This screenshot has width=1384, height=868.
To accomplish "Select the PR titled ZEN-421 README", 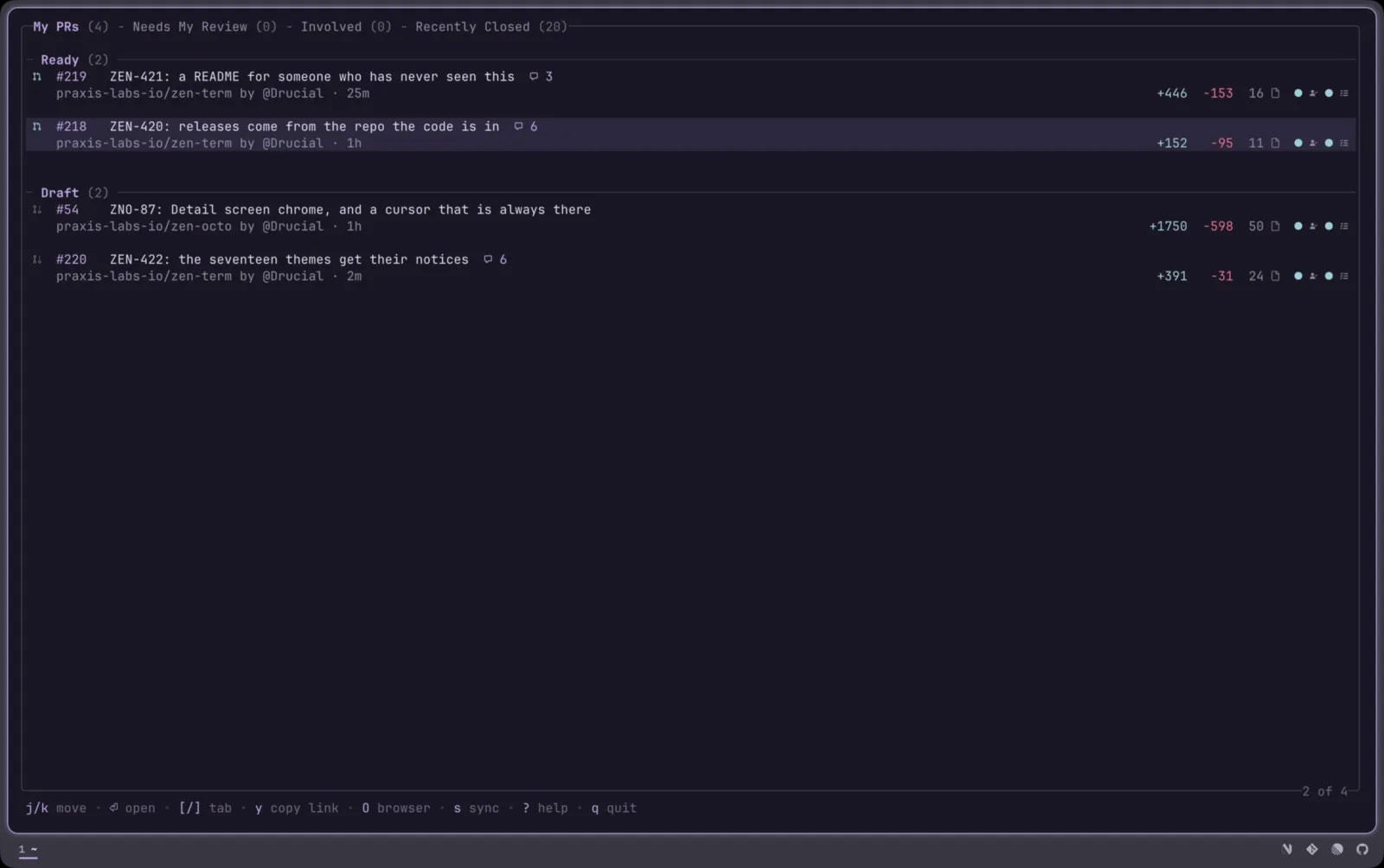I will coord(690,85).
